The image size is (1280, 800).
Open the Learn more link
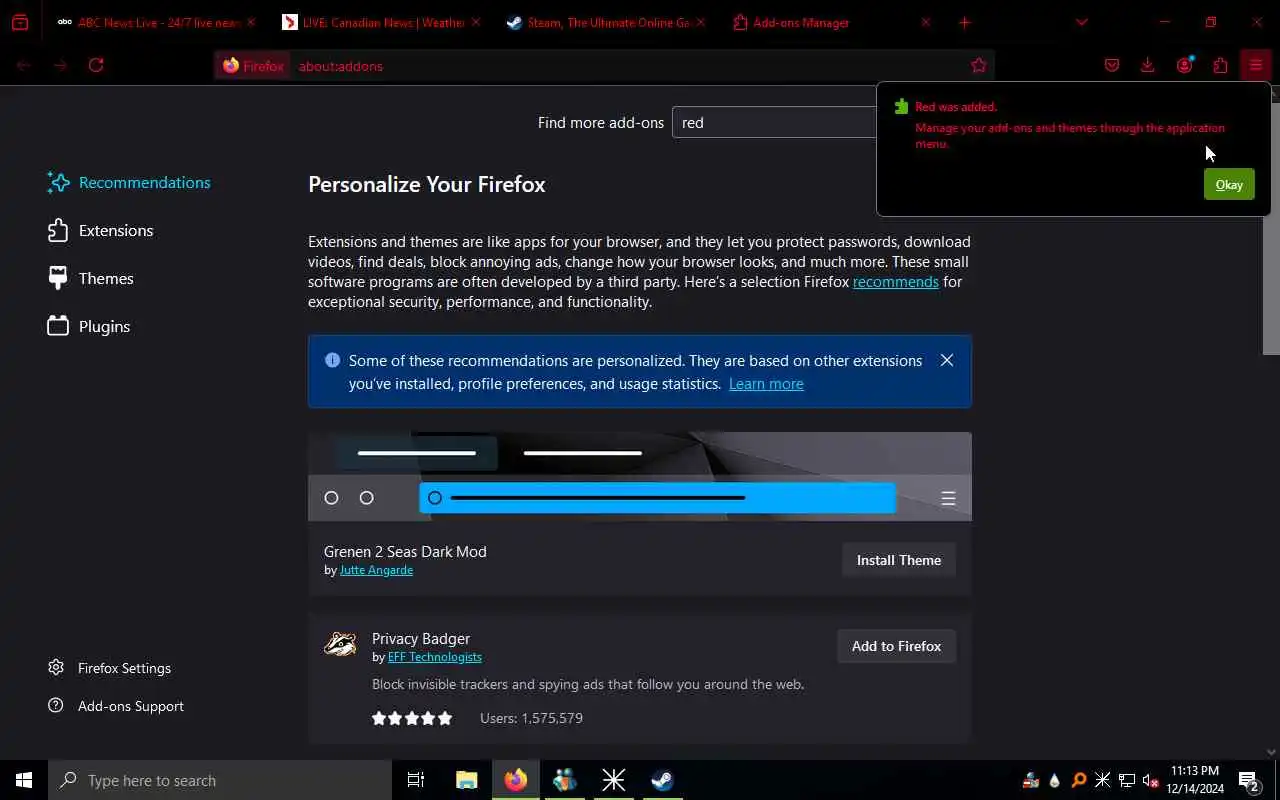766,384
